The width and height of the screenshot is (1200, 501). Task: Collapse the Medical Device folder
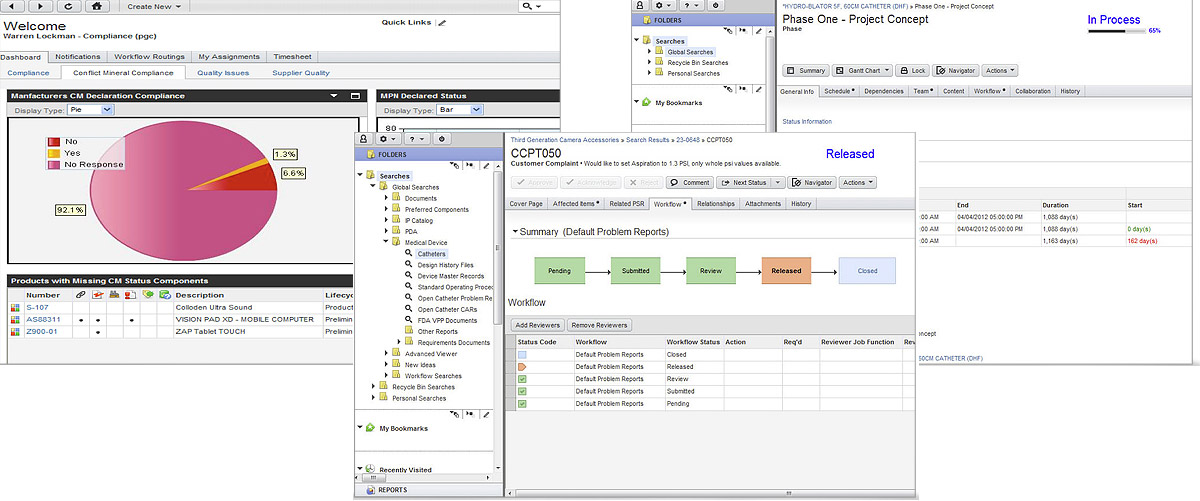coord(385,242)
